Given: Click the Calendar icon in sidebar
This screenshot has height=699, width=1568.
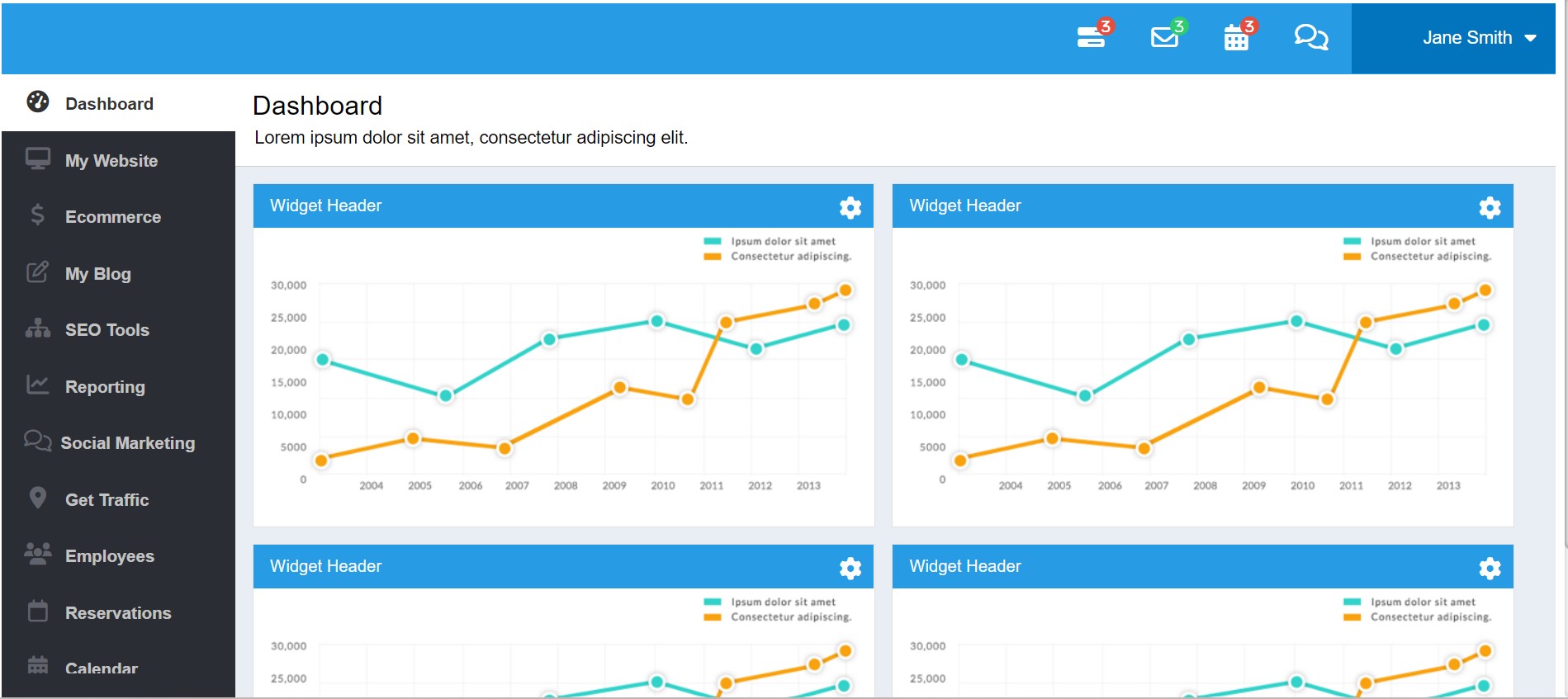Looking at the screenshot, I should click(38, 664).
